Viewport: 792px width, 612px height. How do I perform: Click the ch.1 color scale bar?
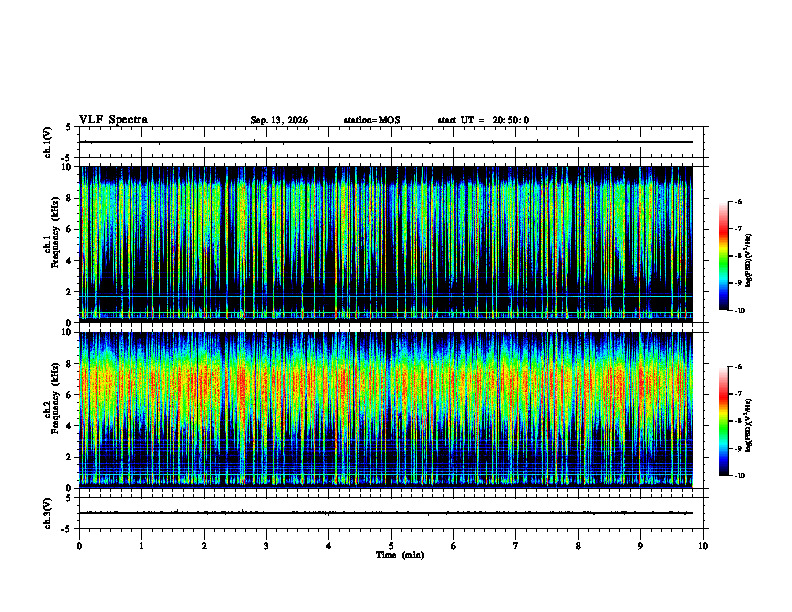[723, 256]
